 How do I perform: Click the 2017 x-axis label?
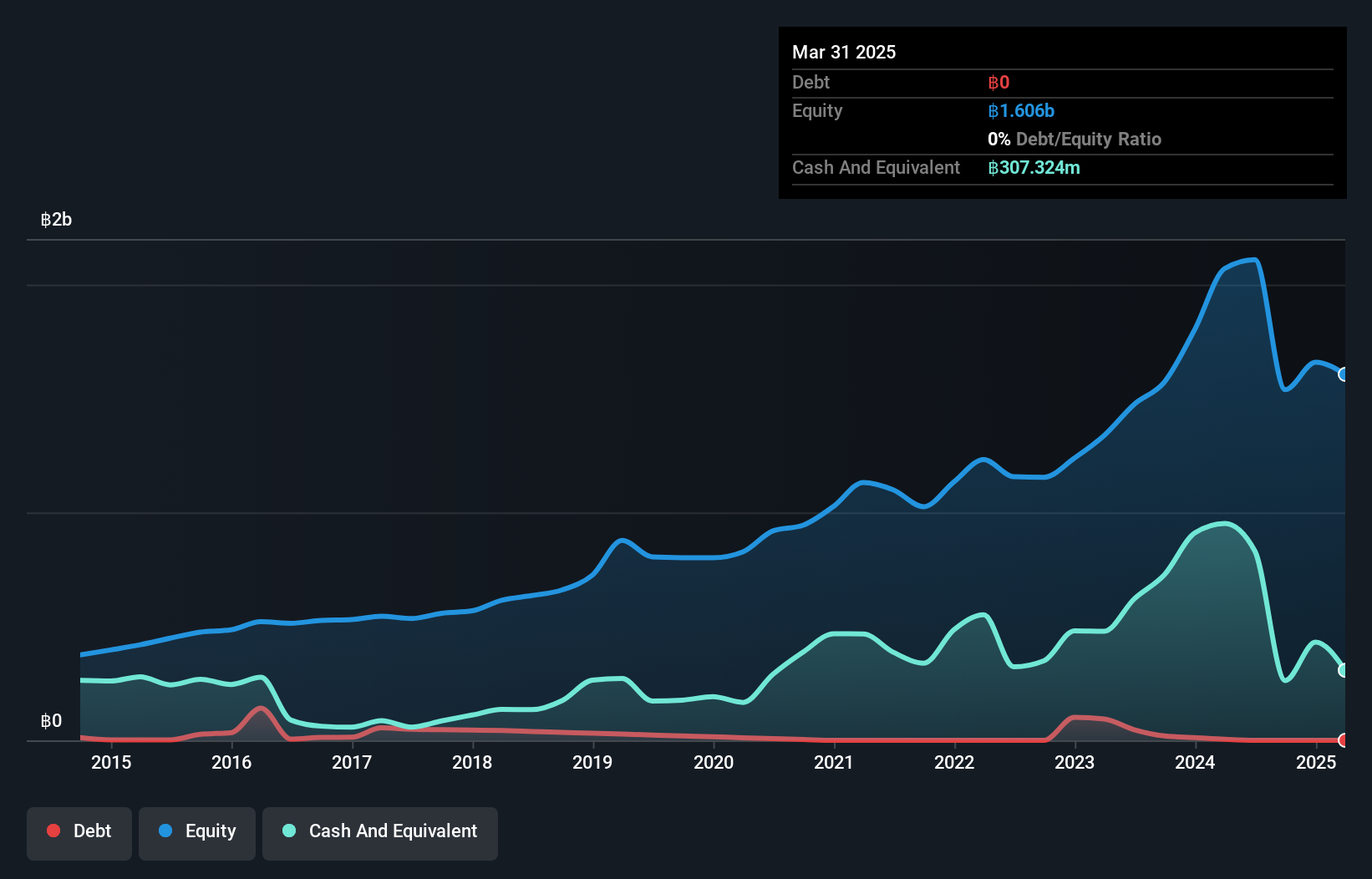pos(352,762)
